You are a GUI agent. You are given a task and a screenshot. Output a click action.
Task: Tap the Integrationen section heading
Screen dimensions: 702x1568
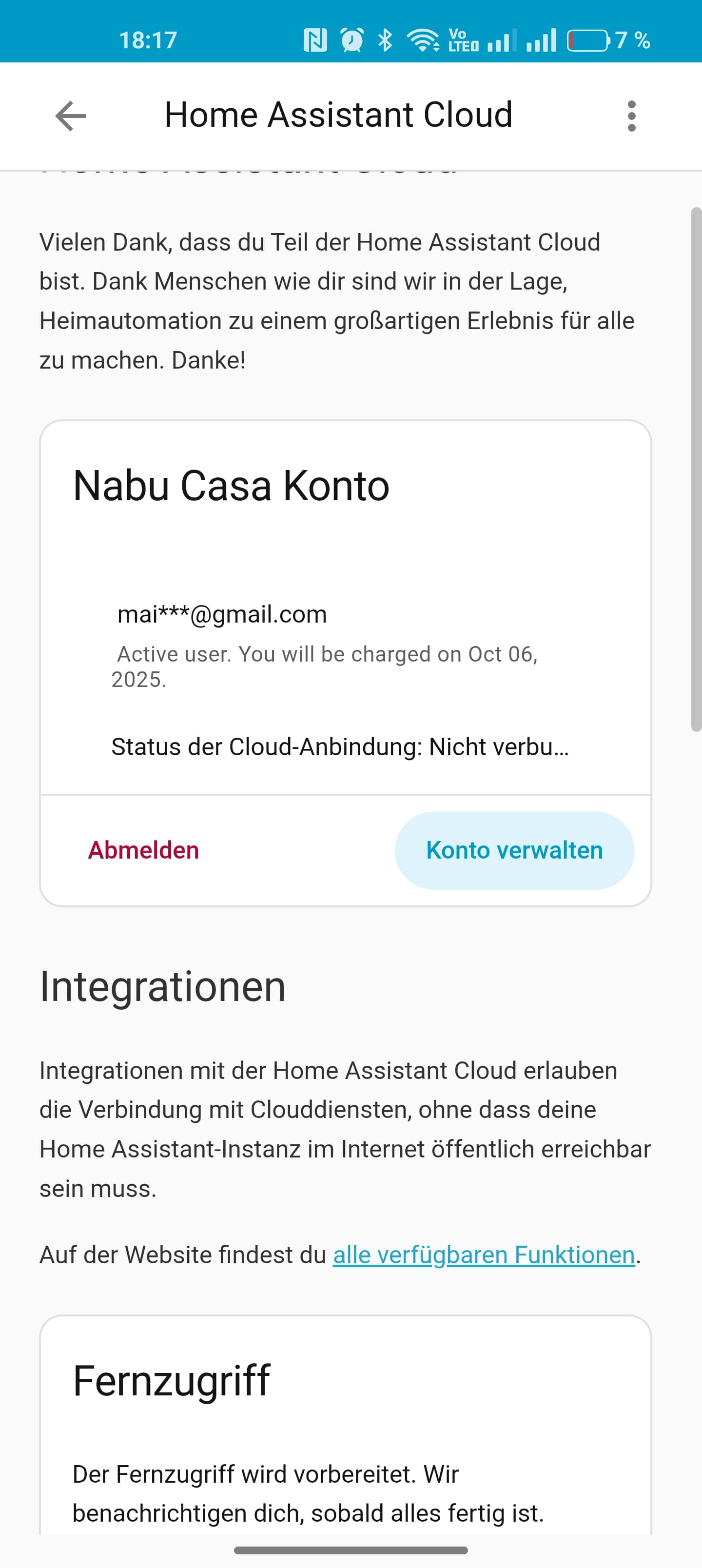(162, 986)
